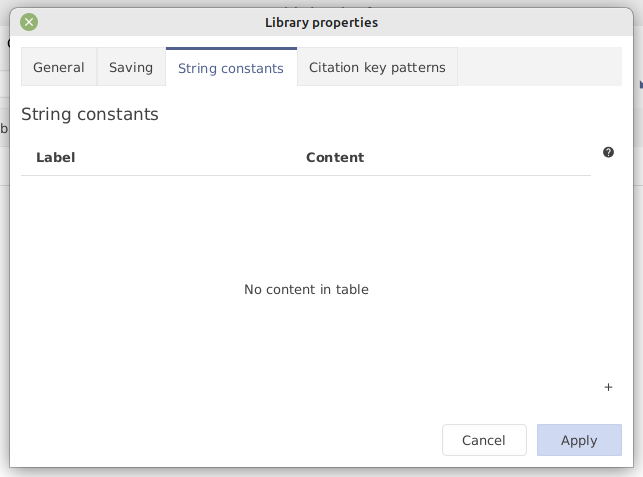The image size is (643, 477).
Task: Click the String constants section heading
Action: 90,114
